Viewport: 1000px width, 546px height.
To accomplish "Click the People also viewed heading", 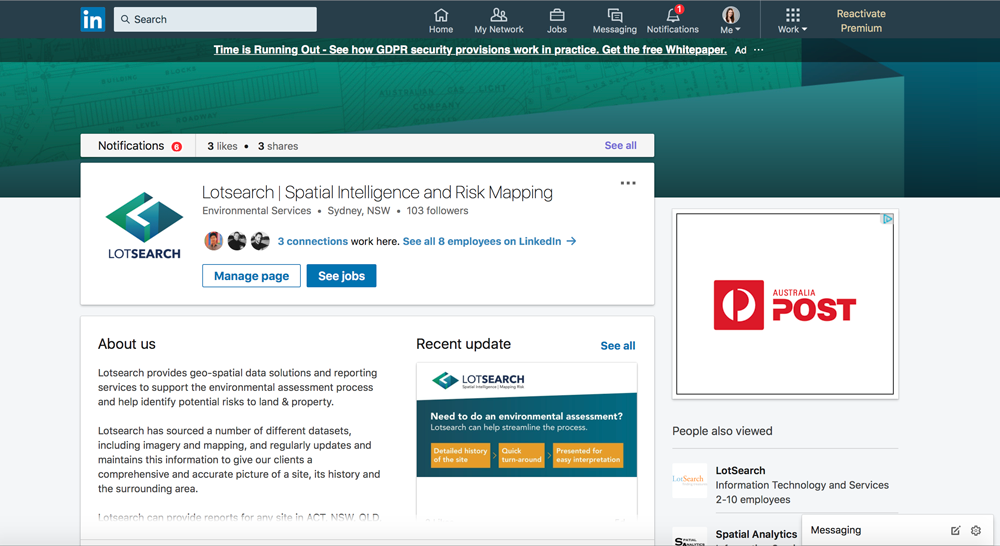I will [722, 431].
